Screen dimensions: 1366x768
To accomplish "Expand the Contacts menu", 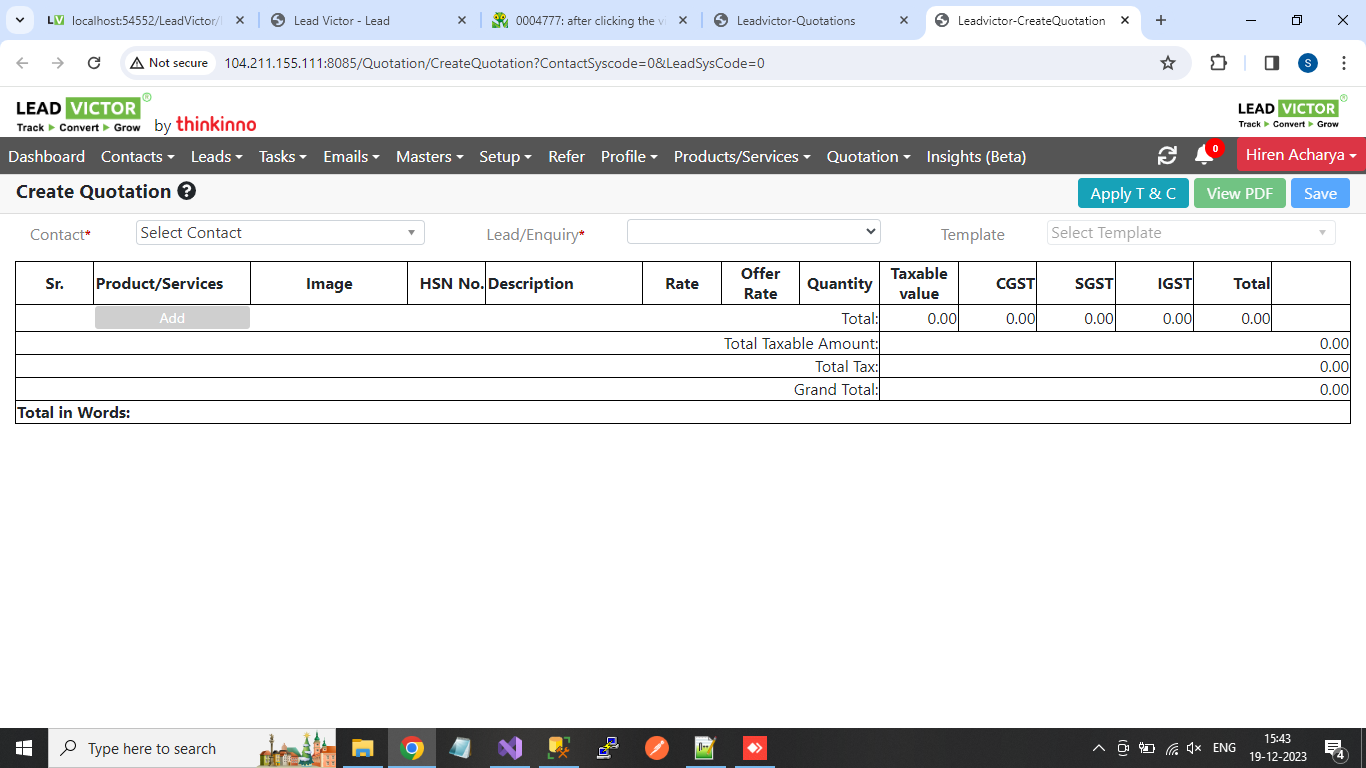I will tap(138, 156).
